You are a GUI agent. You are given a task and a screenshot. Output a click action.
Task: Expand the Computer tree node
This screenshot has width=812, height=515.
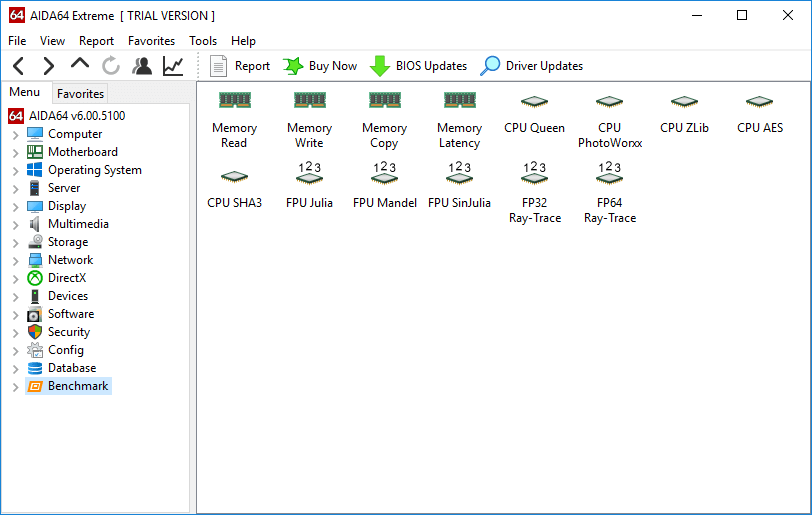click(15, 134)
